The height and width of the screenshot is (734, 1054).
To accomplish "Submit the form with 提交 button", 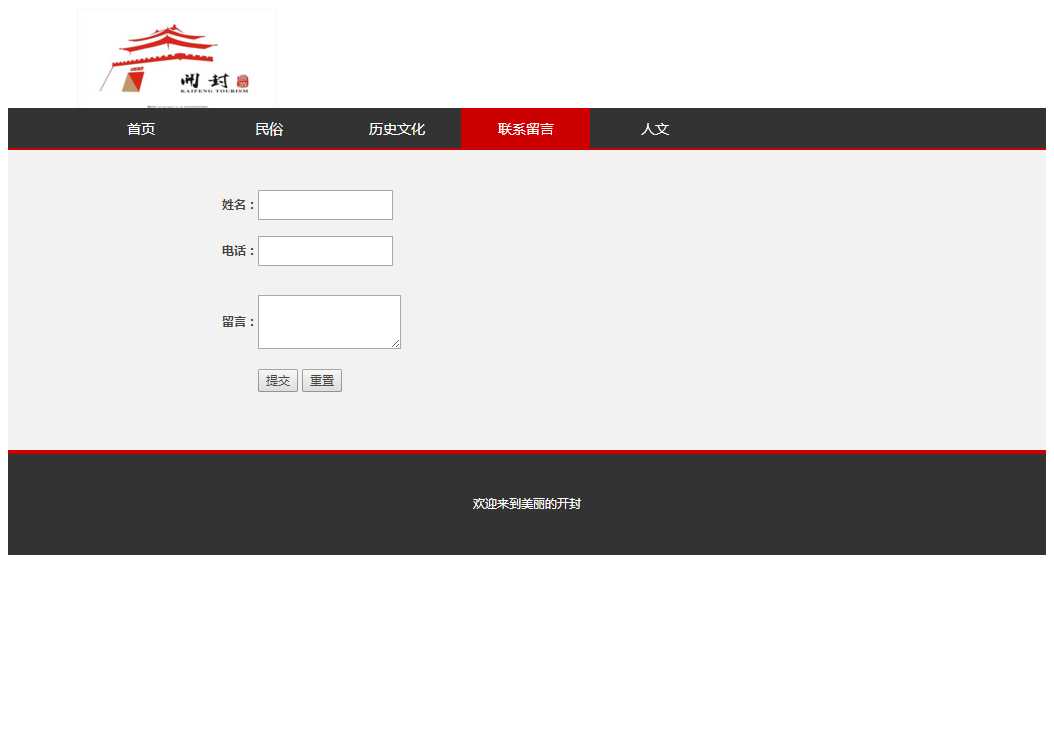I will pyautogui.click(x=277, y=381).
